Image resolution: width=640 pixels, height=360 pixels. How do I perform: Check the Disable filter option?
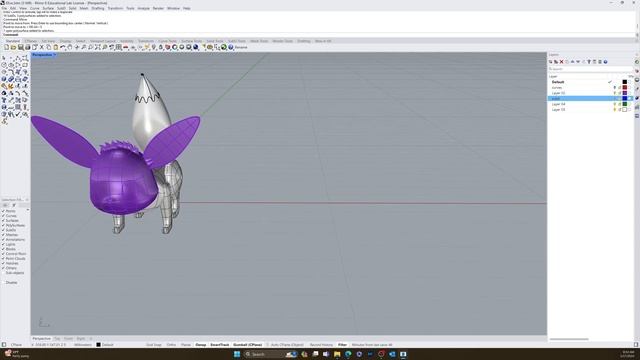coord(3,282)
